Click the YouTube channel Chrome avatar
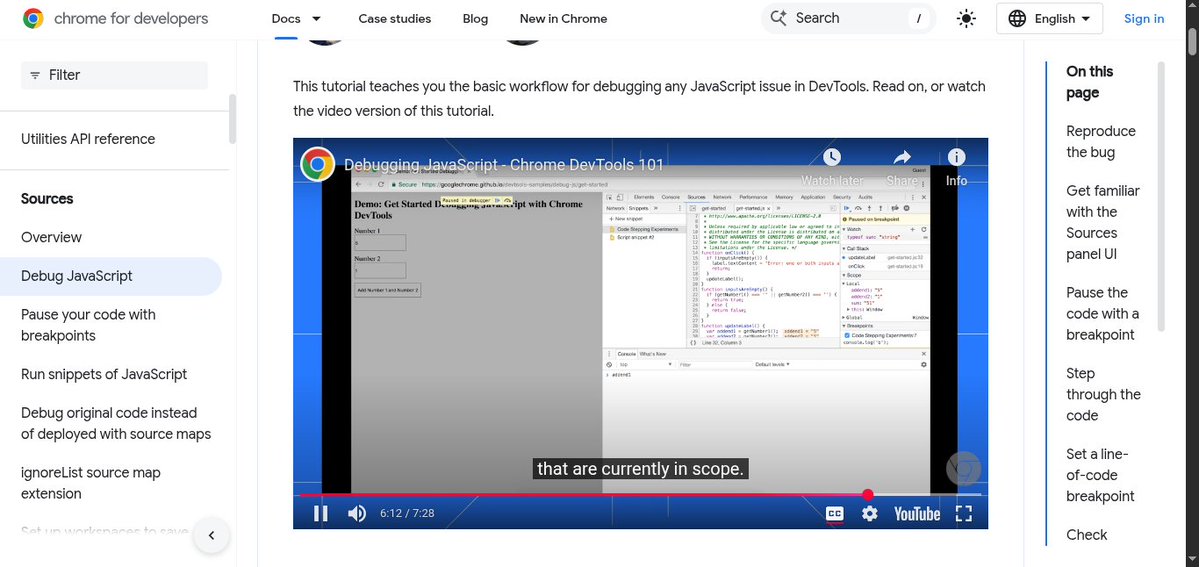 click(317, 165)
